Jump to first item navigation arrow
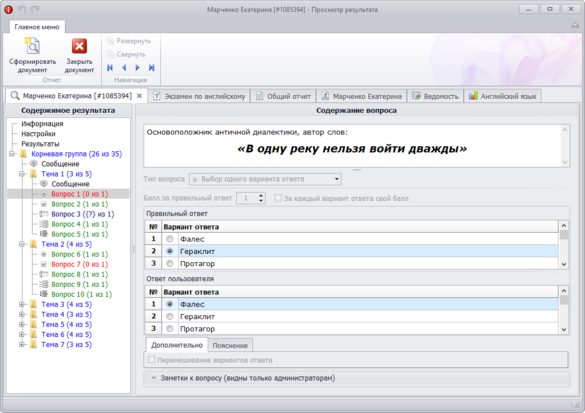 (x=110, y=68)
